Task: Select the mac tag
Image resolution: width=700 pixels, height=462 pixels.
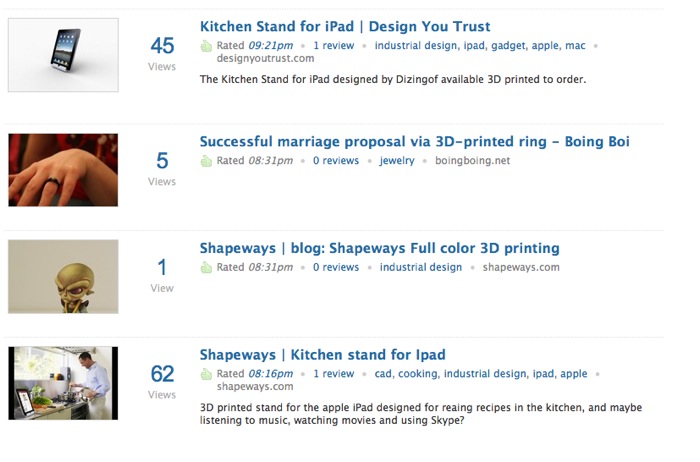Action: point(575,46)
